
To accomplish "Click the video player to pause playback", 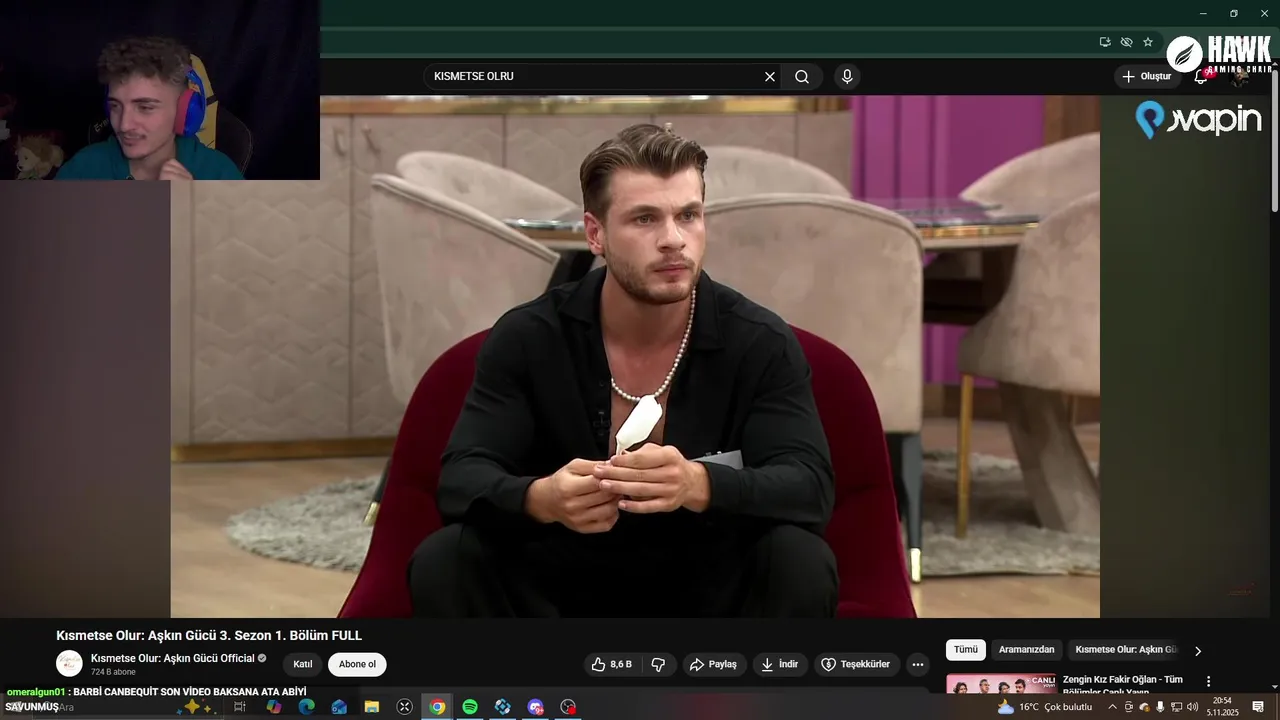I will click(635, 357).
